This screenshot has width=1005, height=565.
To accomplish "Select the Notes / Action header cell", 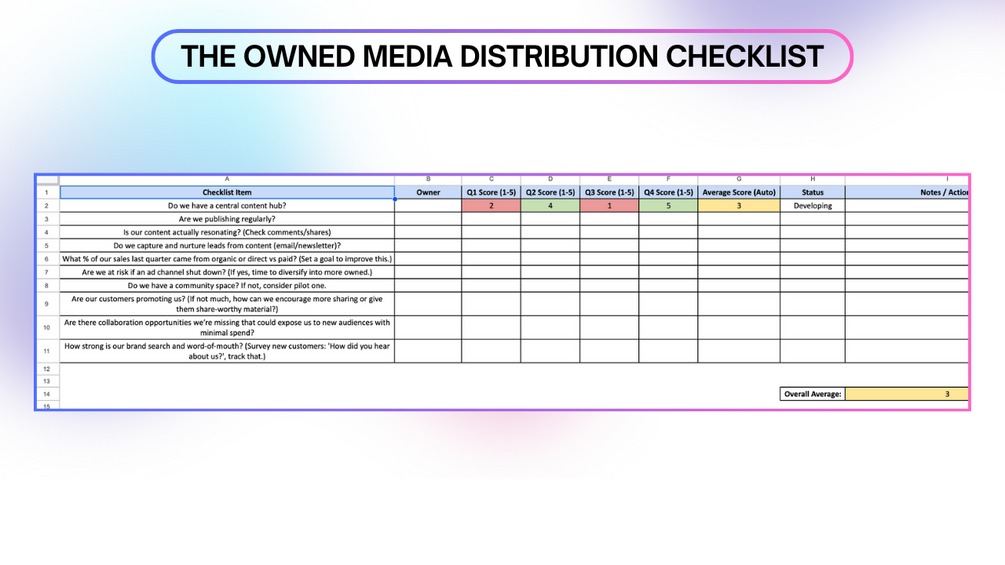I will [x=906, y=192].
